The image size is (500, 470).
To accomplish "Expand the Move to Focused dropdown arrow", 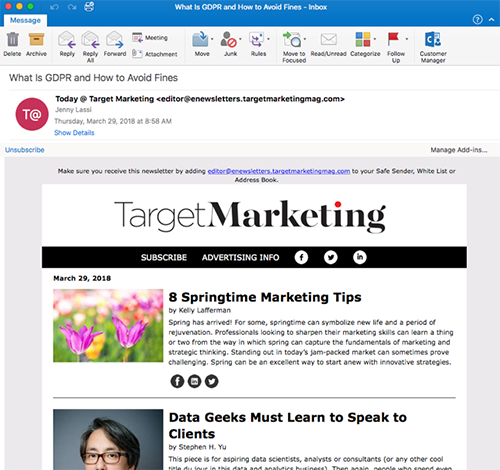I will pos(305,39).
